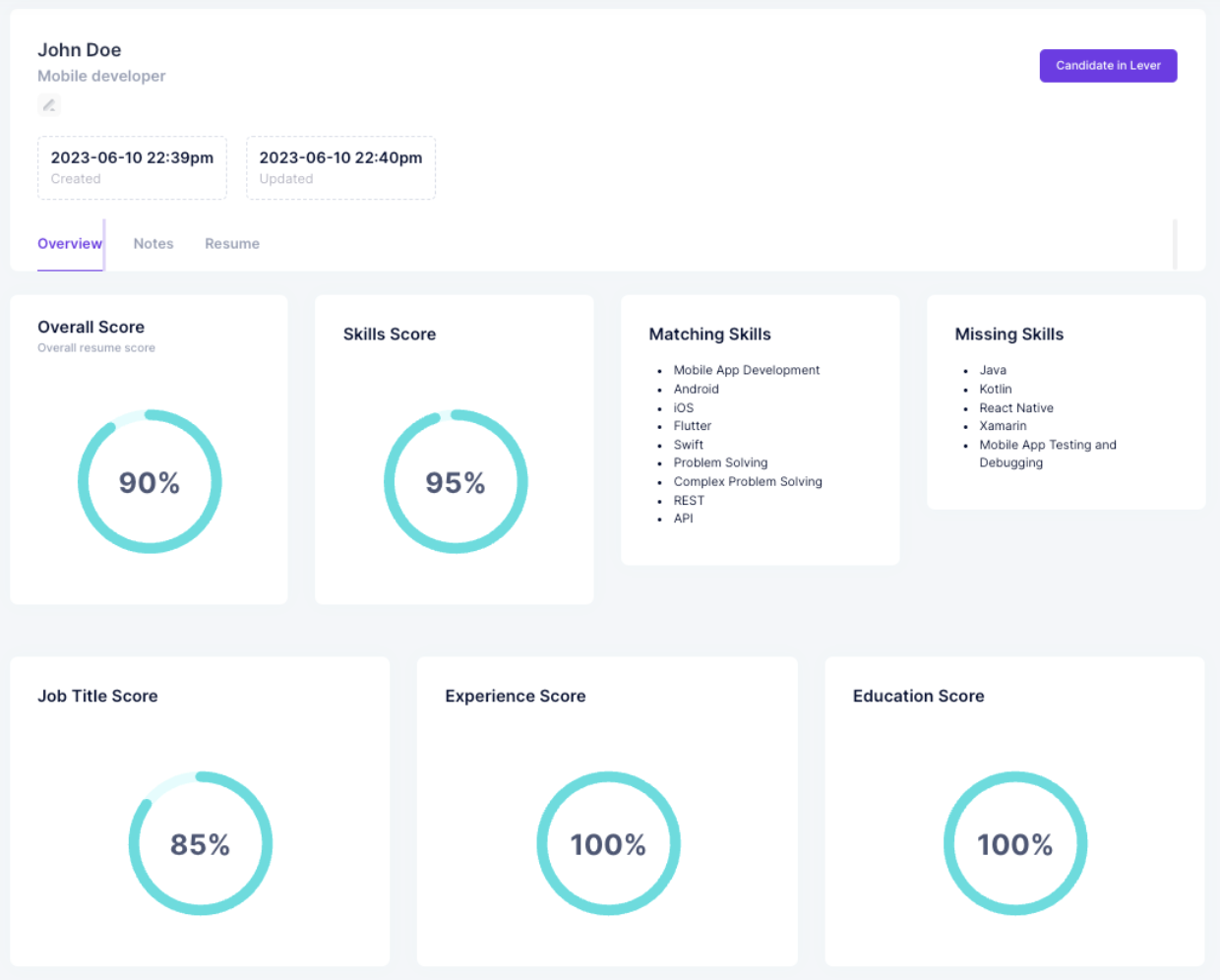Screen dimensions: 1220x980
Task: Click the Education Score 100% ring
Action: (1015, 844)
